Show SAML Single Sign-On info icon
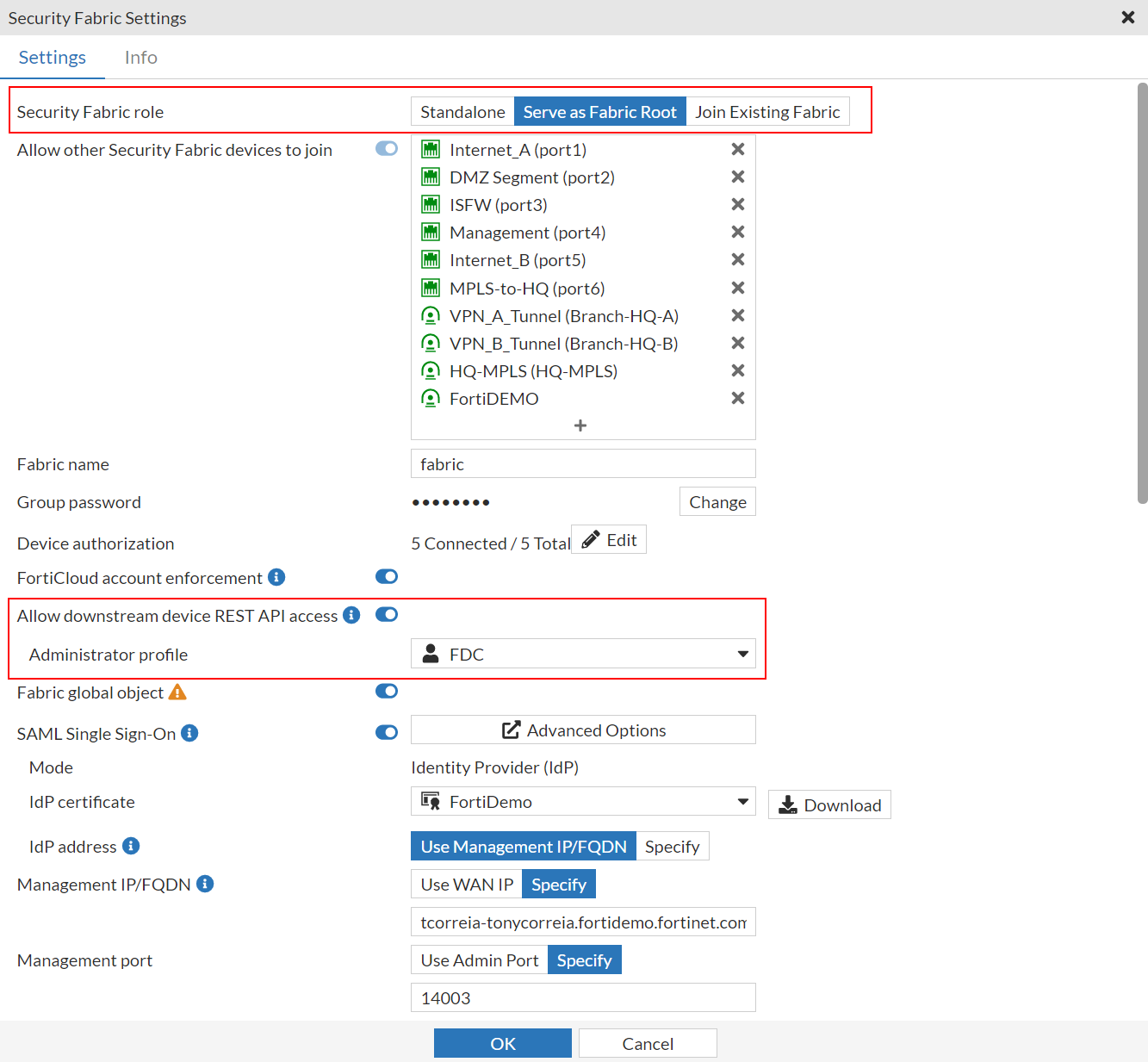The image size is (1148, 1062). click(x=189, y=733)
